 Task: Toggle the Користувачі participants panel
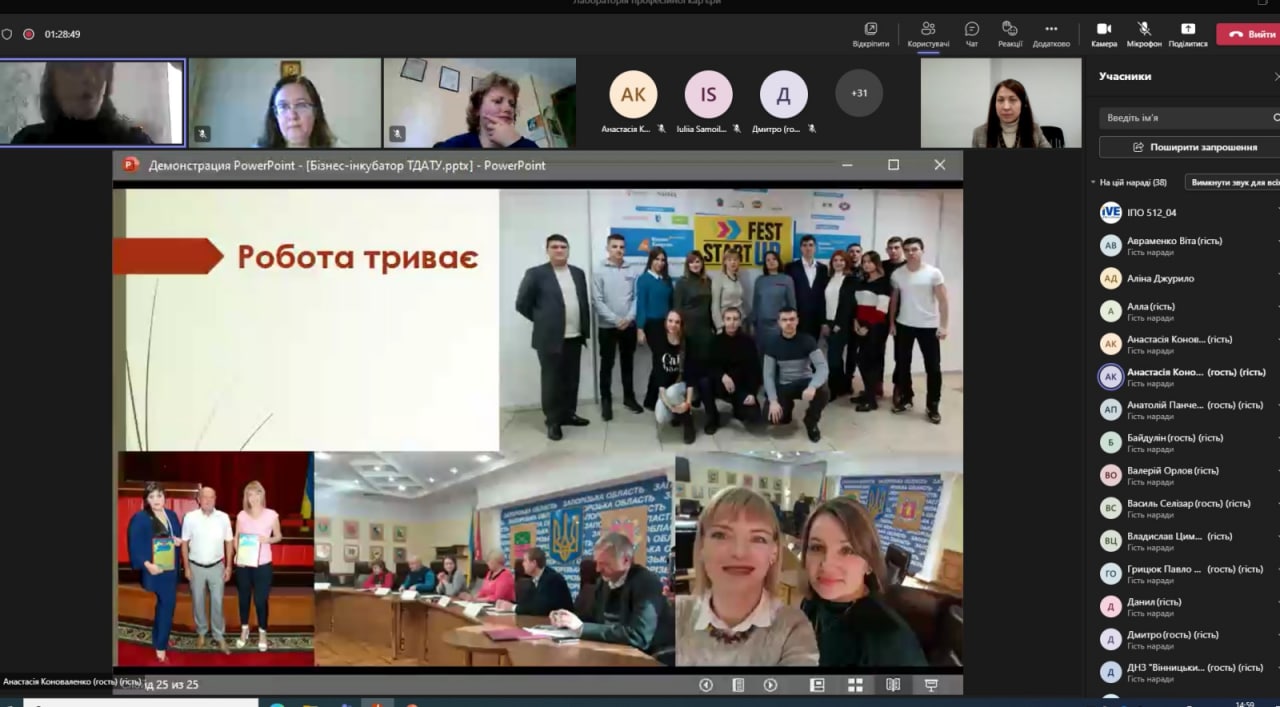928,34
